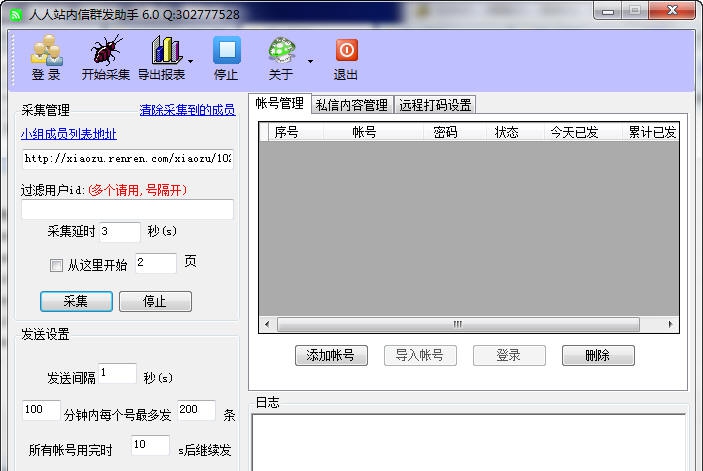Start collecting with the 开始采集 bug icon
Image resolution: width=703 pixels, height=471 pixels.
(x=106, y=57)
